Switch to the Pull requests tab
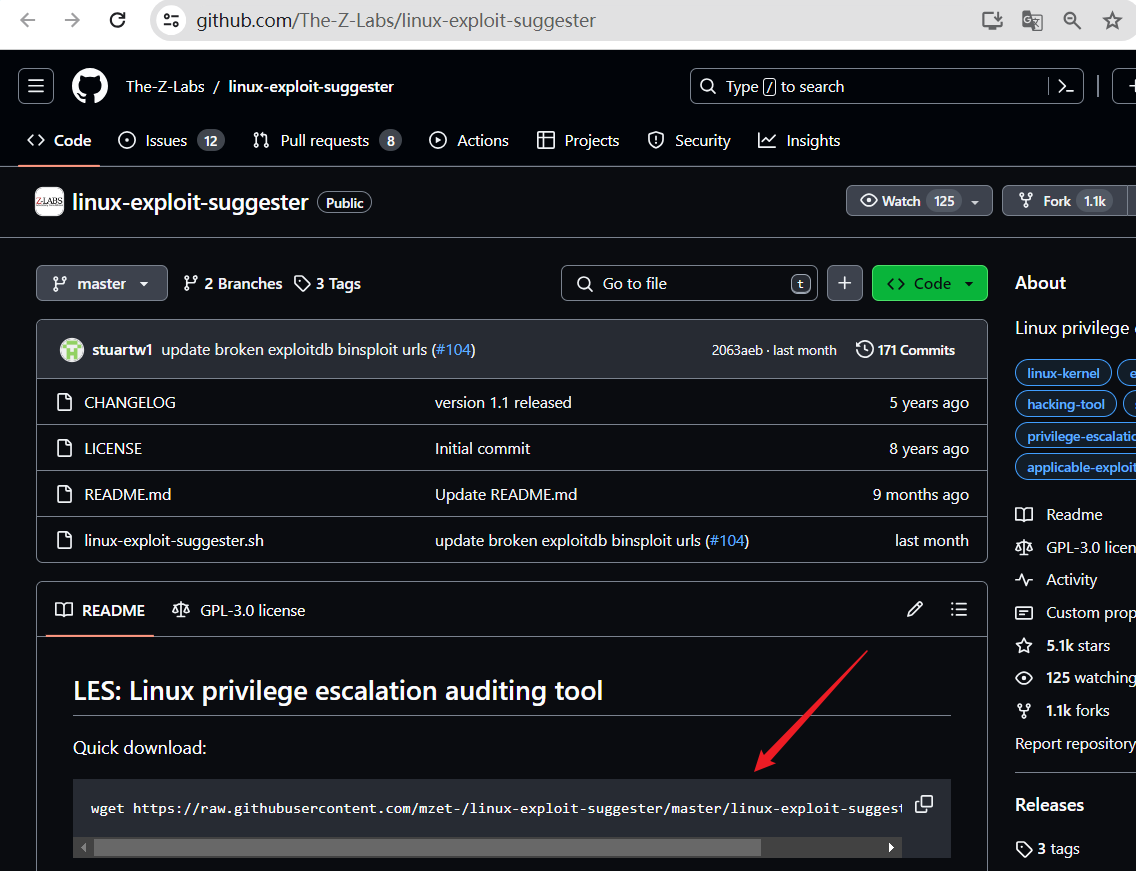The width and height of the screenshot is (1136, 871). point(324,140)
